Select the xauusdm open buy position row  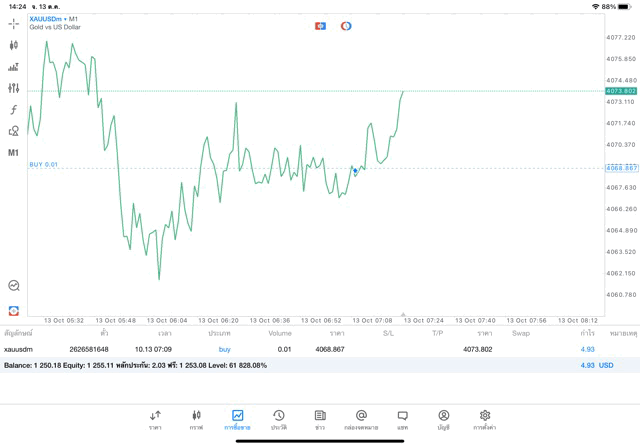[300, 349]
